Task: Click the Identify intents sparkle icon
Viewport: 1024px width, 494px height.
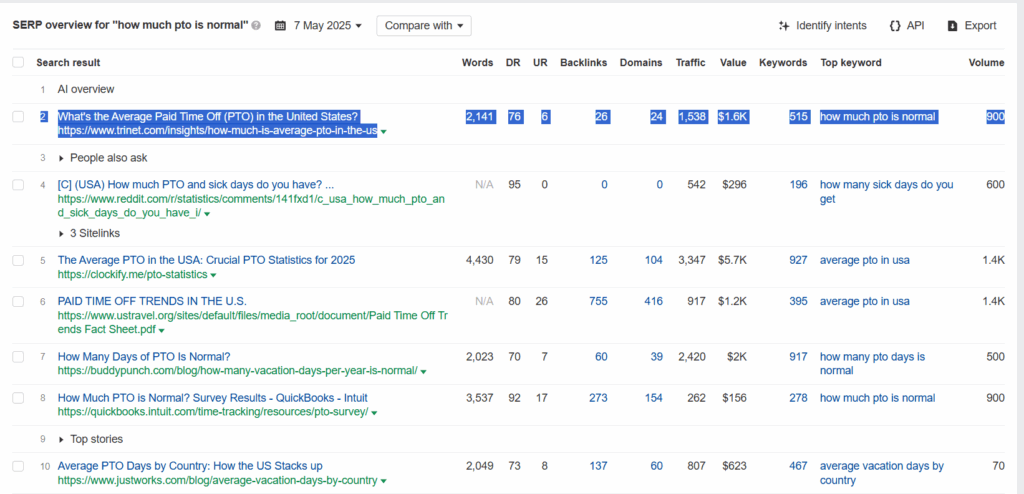Action: [x=784, y=26]
